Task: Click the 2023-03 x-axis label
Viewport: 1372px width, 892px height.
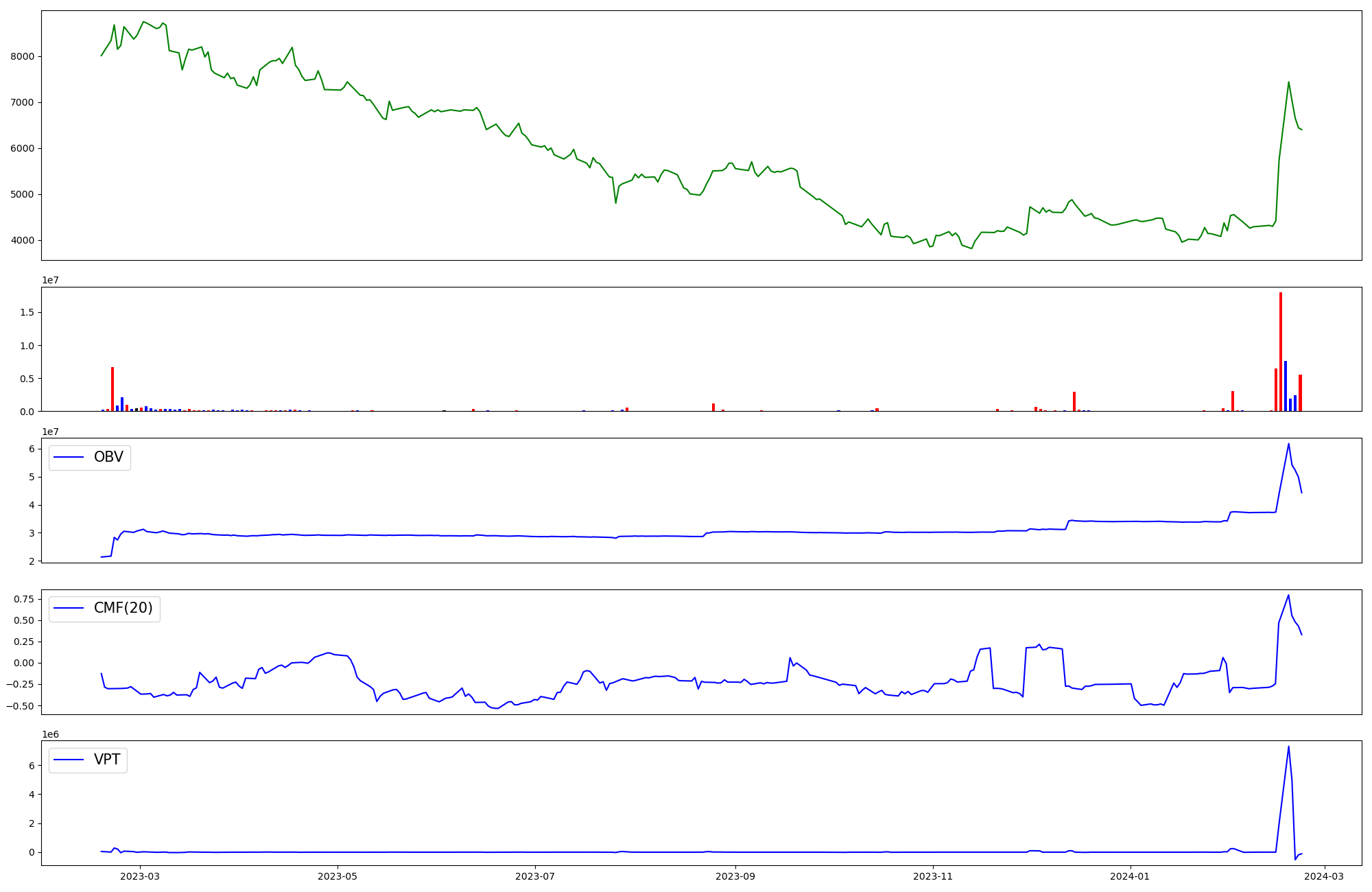Action: pyautogui.click(x=140, y=876)
